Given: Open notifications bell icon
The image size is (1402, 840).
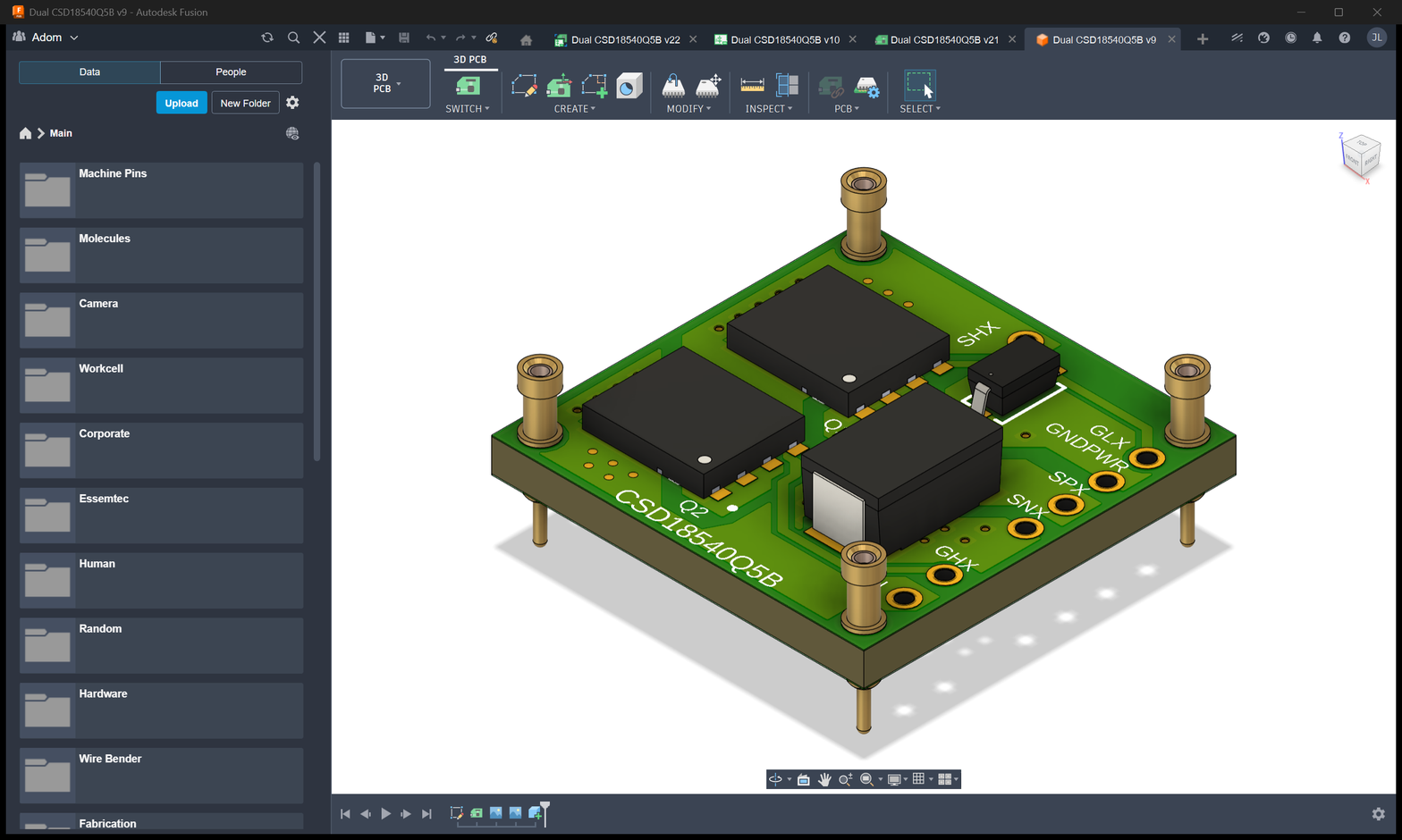Looking at the screenshot, I should [1317, 38].
